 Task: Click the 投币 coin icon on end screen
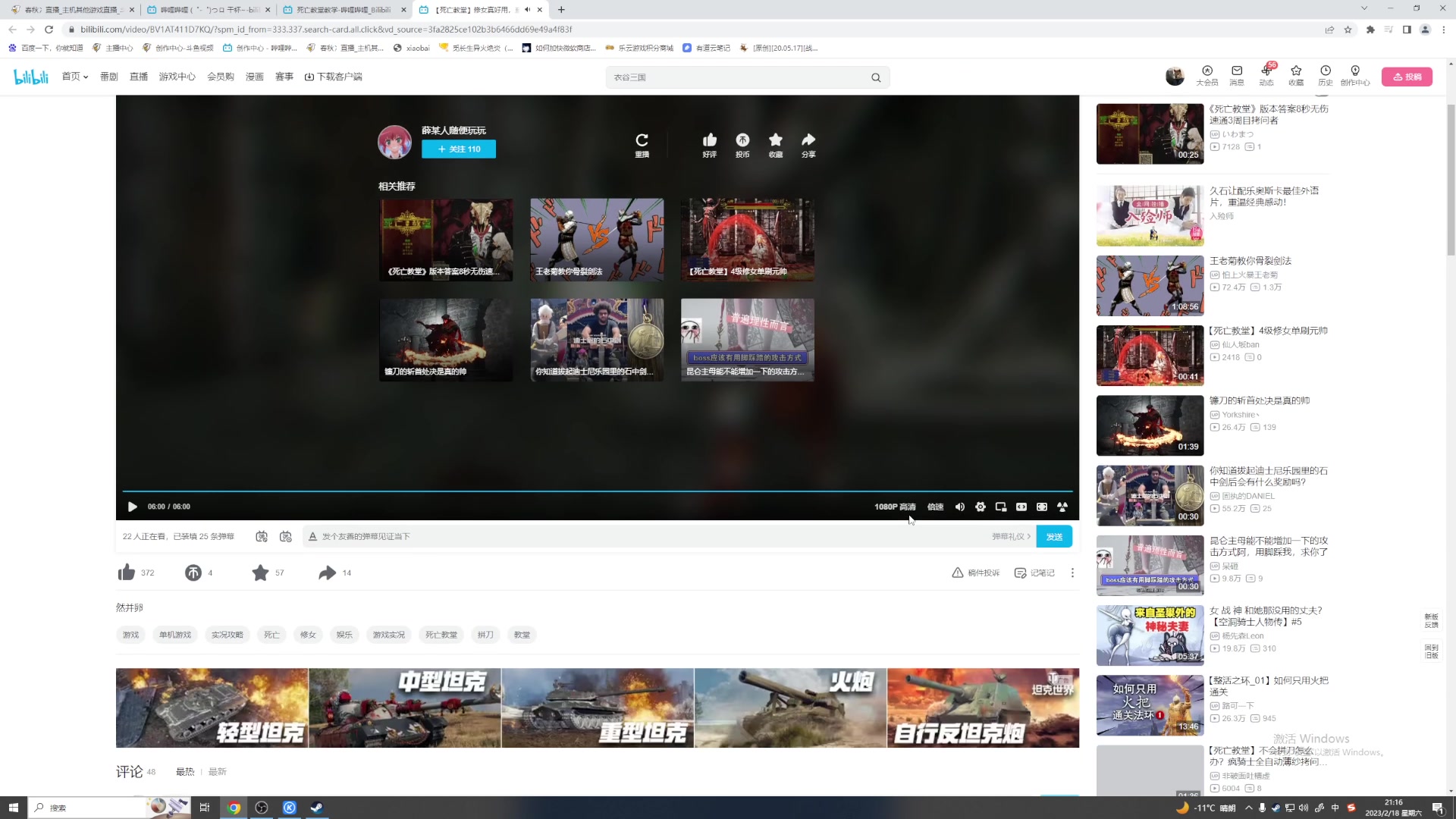[742, 140]
